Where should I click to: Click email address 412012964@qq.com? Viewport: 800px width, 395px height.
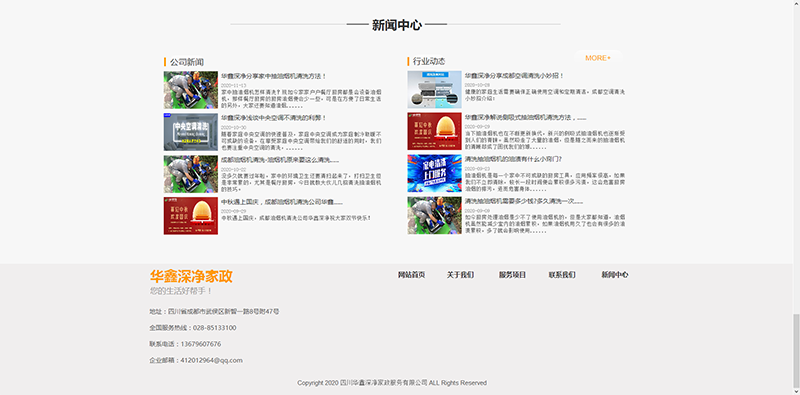click(211, 360)
